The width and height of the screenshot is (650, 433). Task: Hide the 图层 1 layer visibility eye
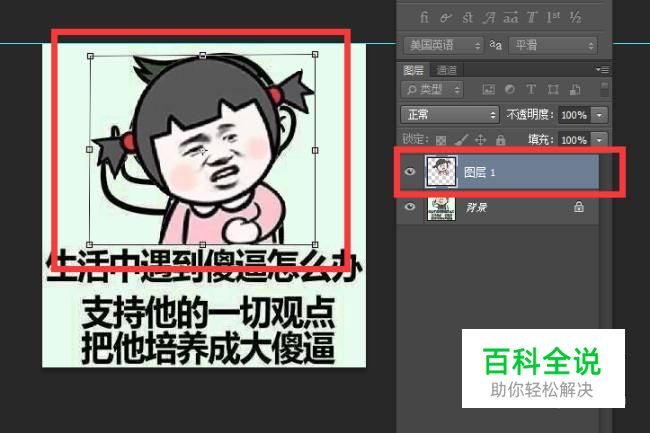(410, 171)
